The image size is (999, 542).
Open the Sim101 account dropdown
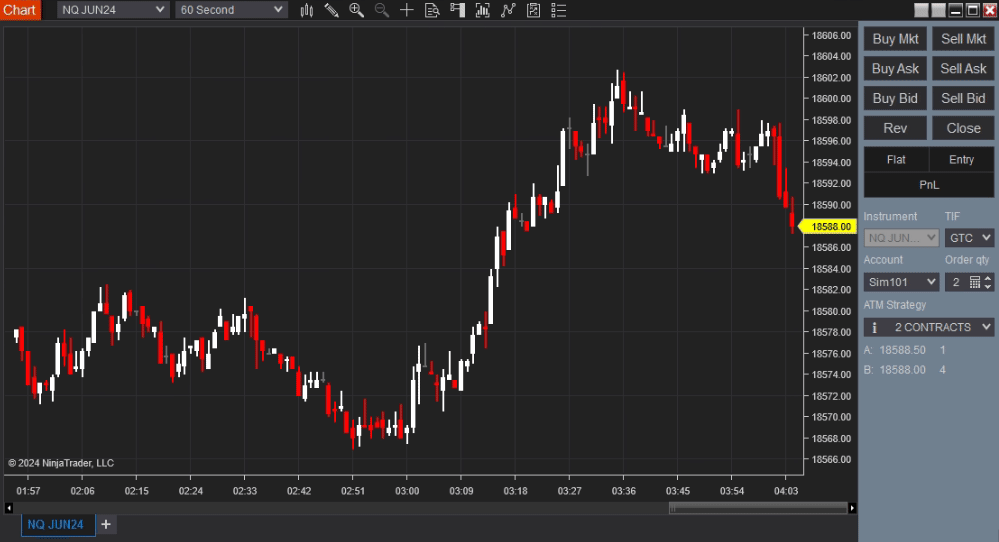click(901, 282)
